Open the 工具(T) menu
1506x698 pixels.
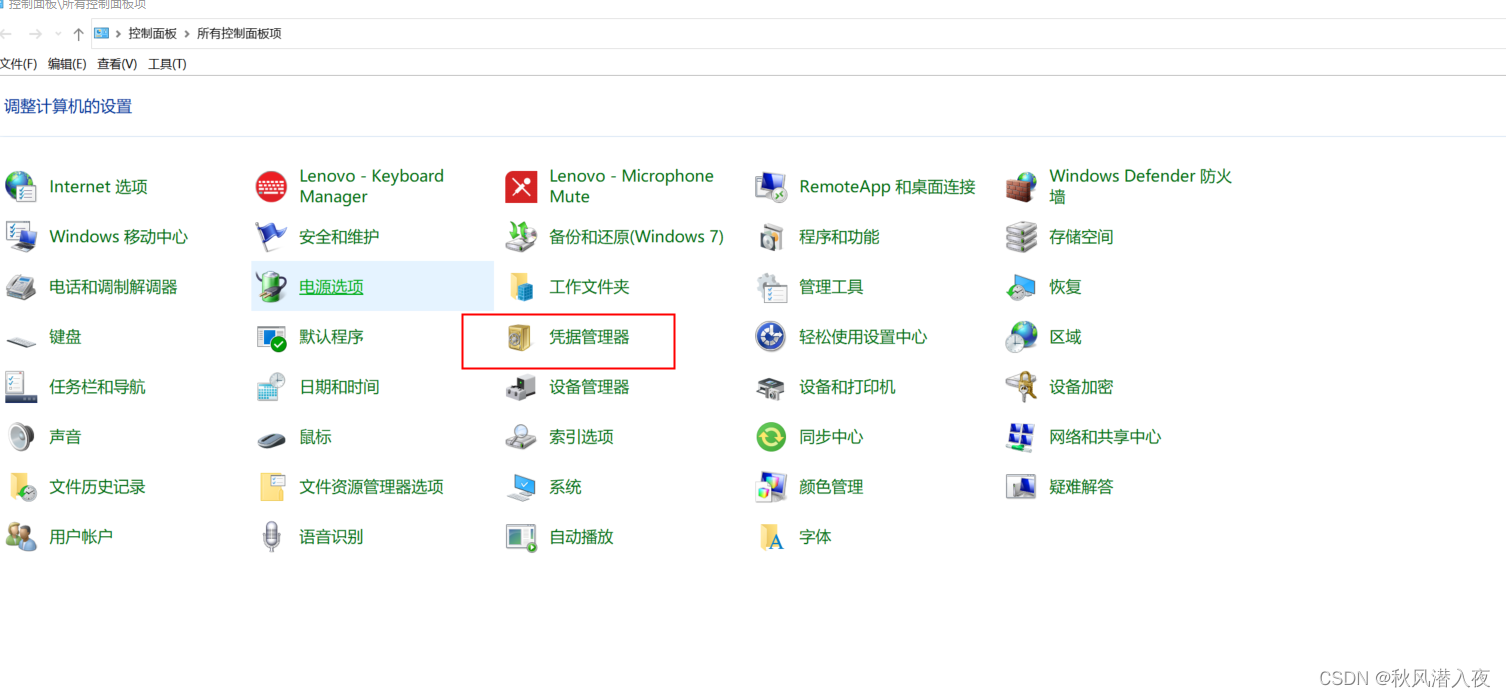click(167, 64)
